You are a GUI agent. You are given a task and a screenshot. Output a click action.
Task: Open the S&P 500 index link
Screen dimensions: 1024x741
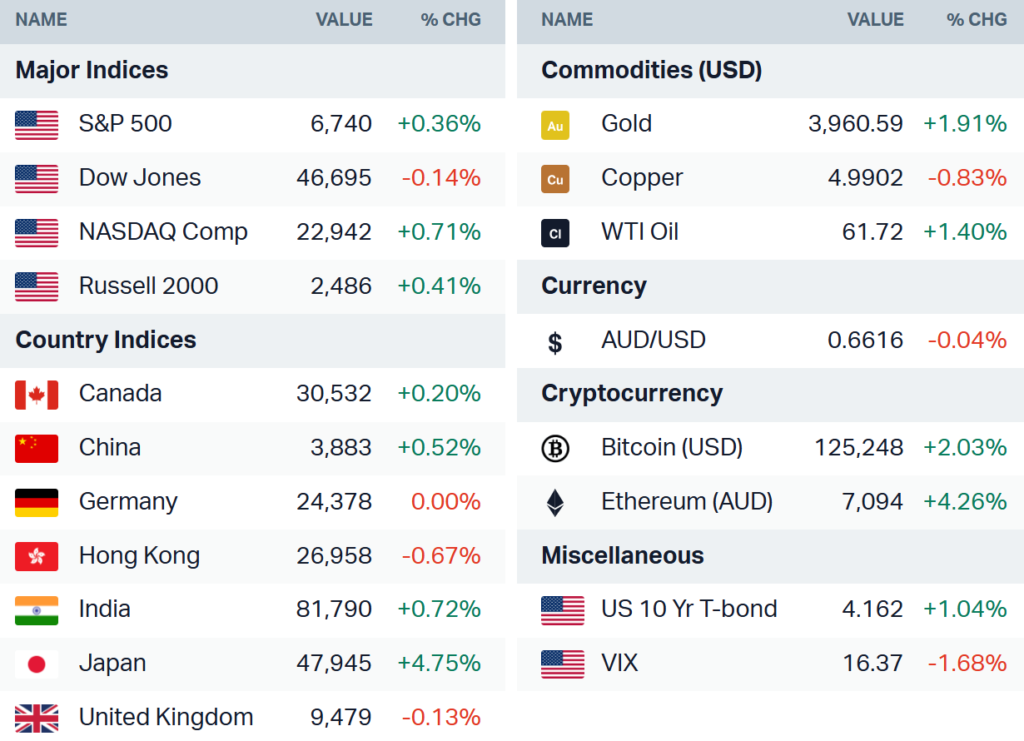[x=125, y=124]
